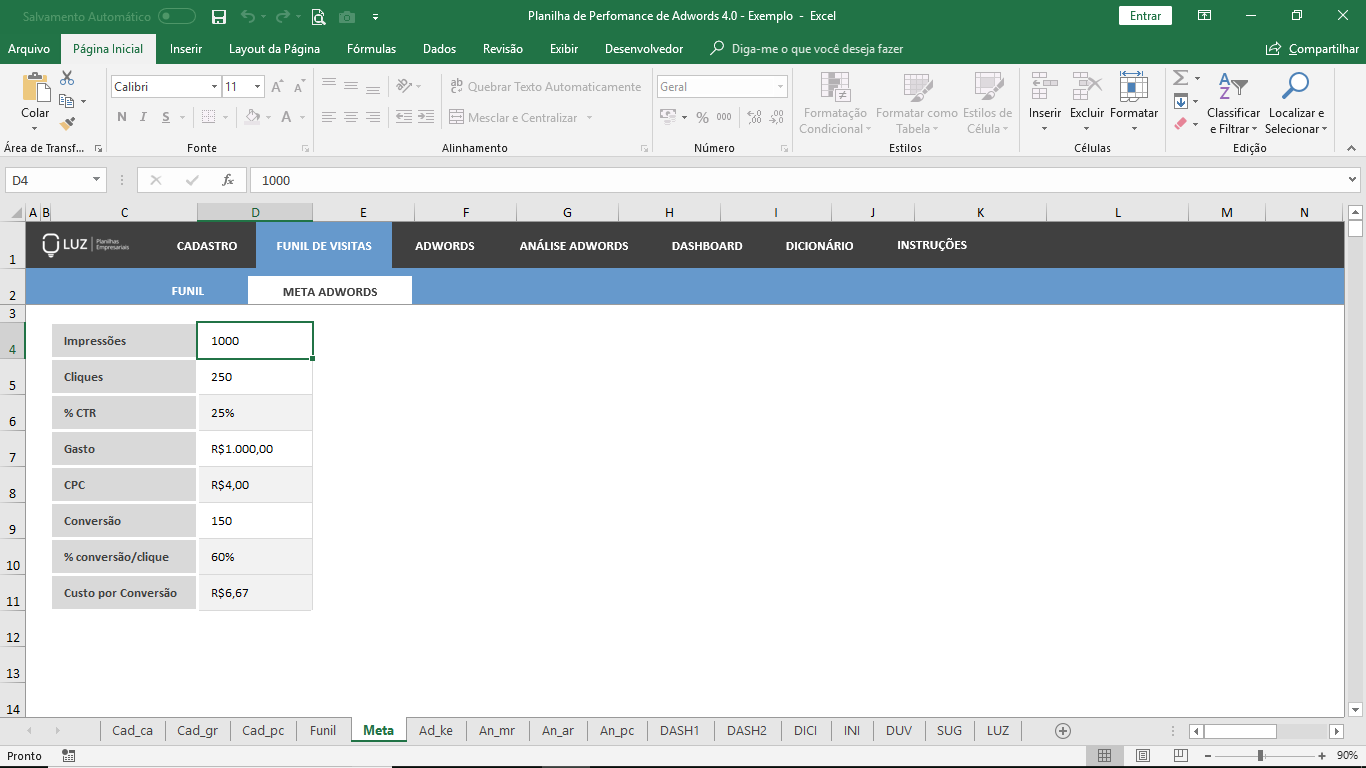Click the Print Preview icon
The width and height of the screenshot is (1366, 768).
(x=318, y=16)
